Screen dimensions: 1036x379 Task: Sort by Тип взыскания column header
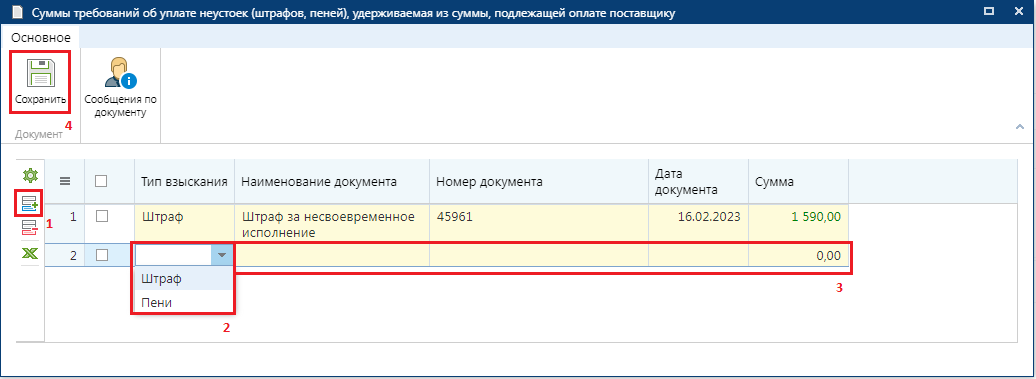(184, 182)
